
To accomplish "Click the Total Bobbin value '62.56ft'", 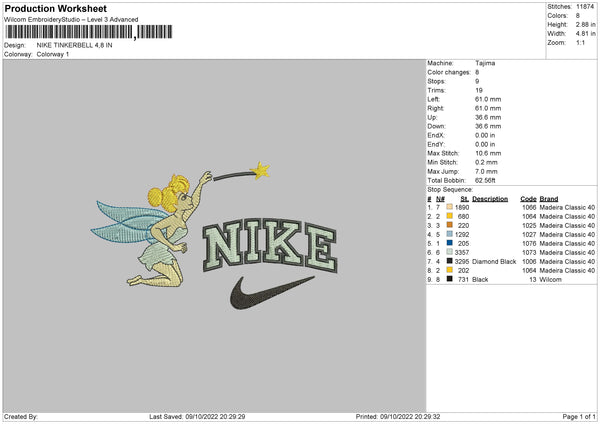I will (485, 180).
